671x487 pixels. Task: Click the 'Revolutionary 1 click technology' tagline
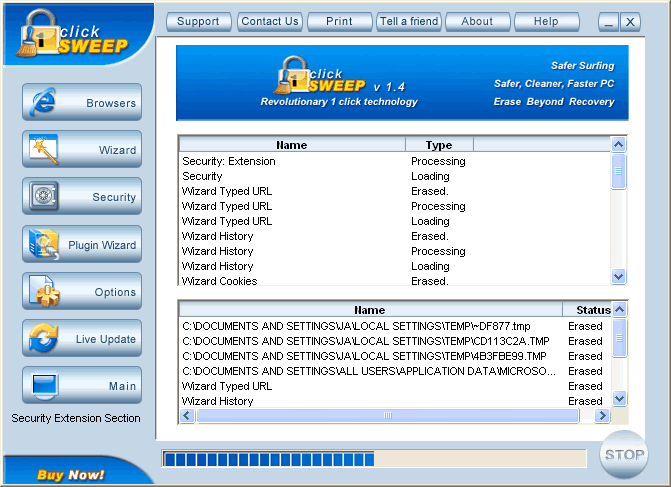click(339, 102)
